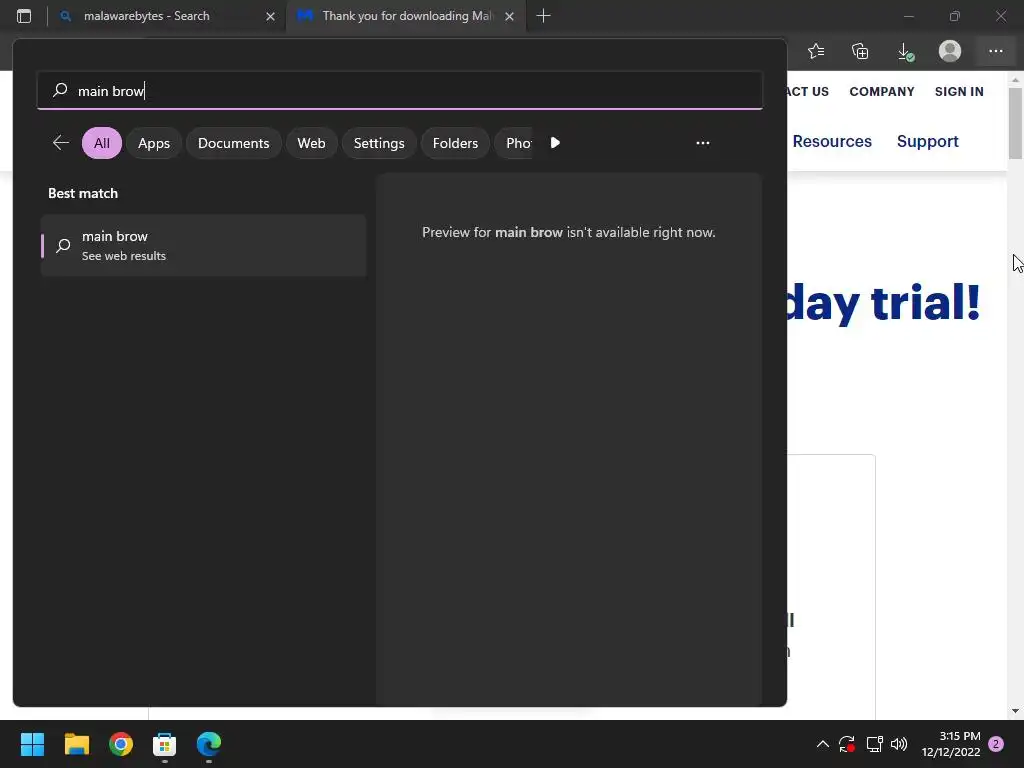Launch Google Chrome from the taskbar
Viewport: 1024px width, 768px height.
(121, 744)
